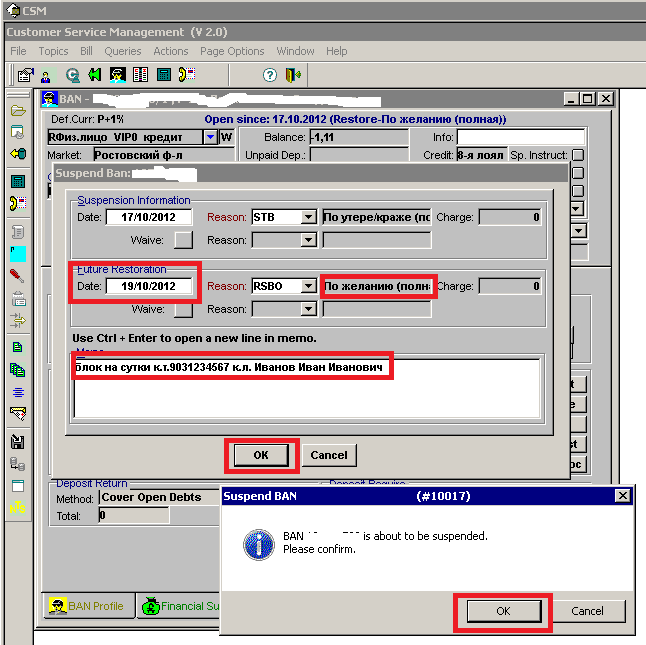
Task: Click OK in the Suspend Ban form
Action: 261,455
